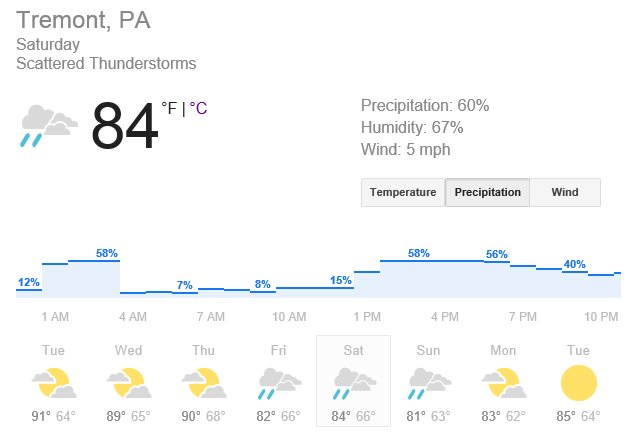This screenshot has width=638, height=441.
Task: Select the Precipitation tab
Action: point(487,192)
